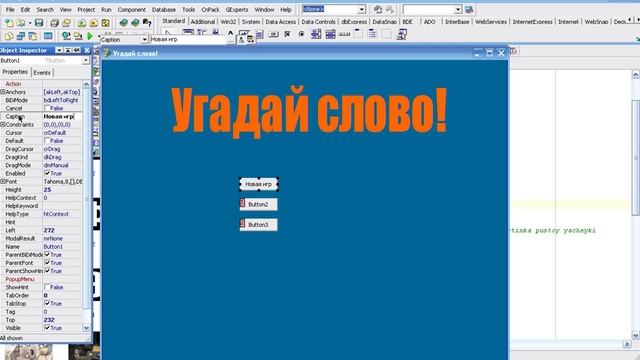Screen dimensions: 640x360
Task: Toggle the Enabled property checkbox
Action: point(47,173)
